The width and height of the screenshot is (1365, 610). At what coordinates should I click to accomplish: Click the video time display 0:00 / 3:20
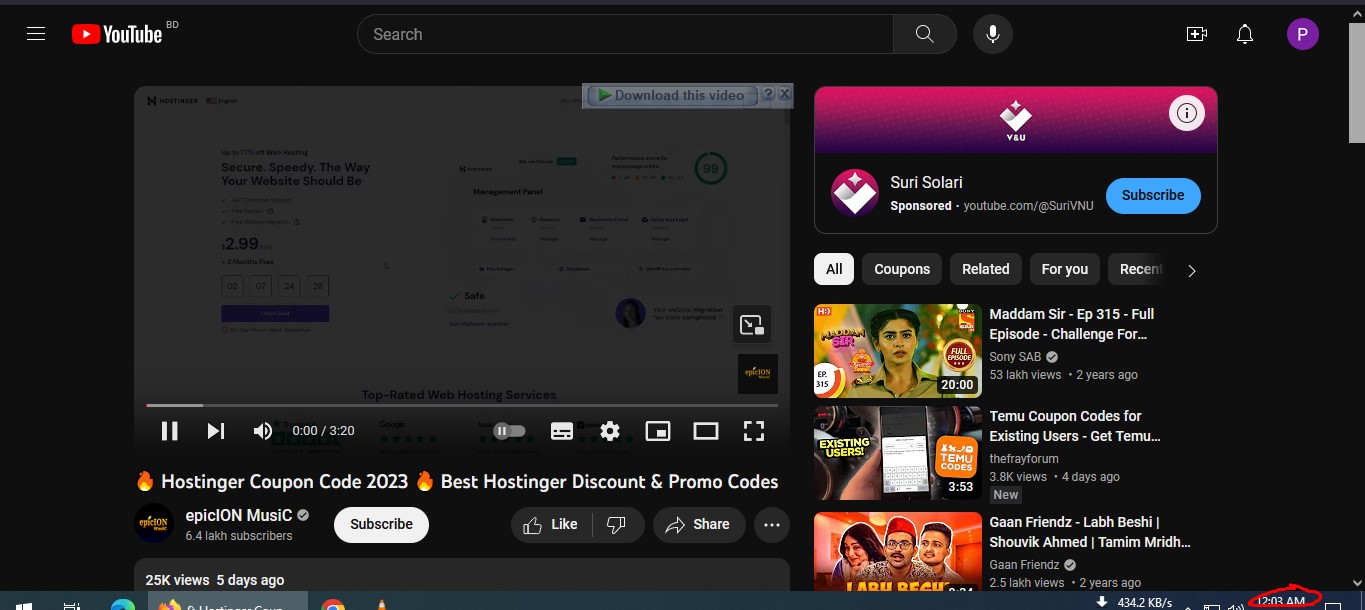[323, 431]
